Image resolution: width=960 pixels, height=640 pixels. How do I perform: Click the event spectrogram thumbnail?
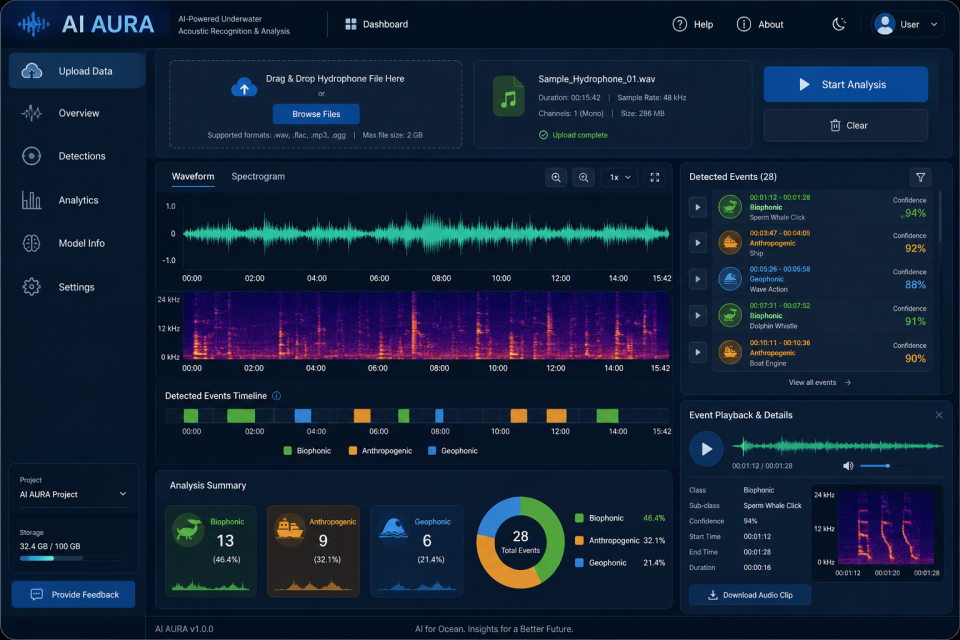[x=885, y=528]
